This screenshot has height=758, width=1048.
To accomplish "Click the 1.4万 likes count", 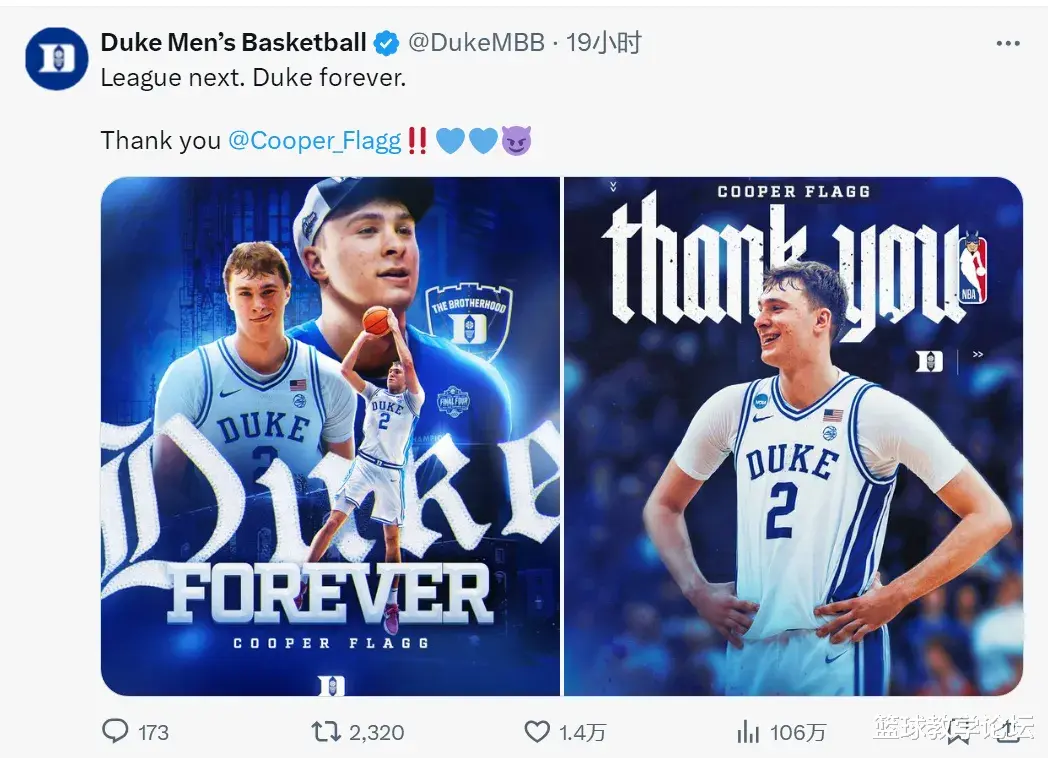I will 583,732.
